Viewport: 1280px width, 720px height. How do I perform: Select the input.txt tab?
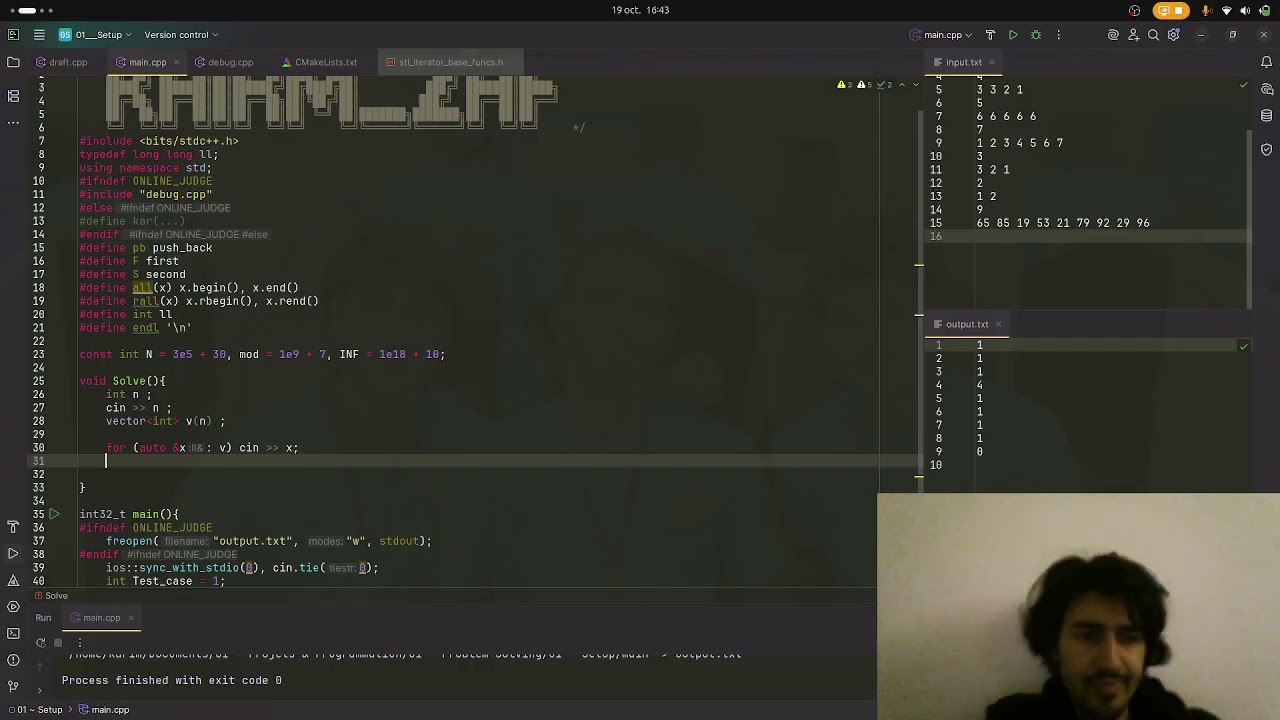point(964,62)
